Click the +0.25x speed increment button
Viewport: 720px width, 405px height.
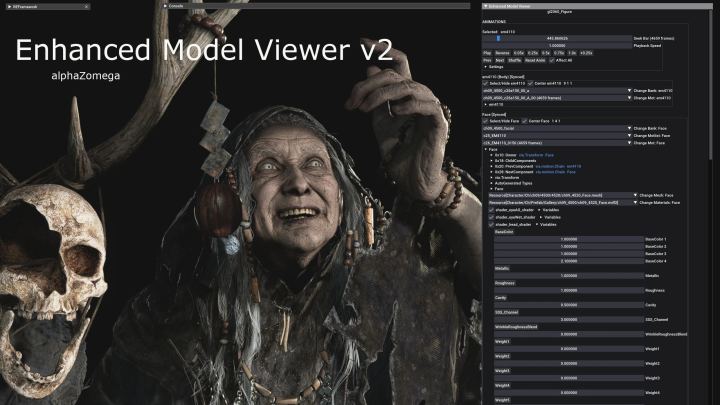coord(586,53)
